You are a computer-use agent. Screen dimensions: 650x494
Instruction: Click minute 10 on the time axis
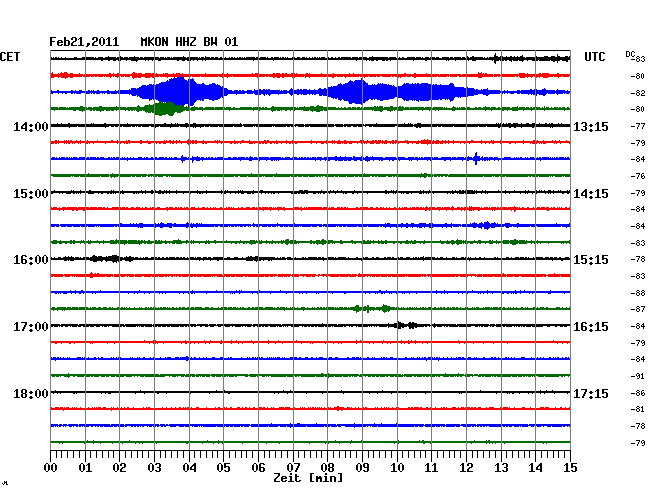pyautogui.click(x=397, y=468)
